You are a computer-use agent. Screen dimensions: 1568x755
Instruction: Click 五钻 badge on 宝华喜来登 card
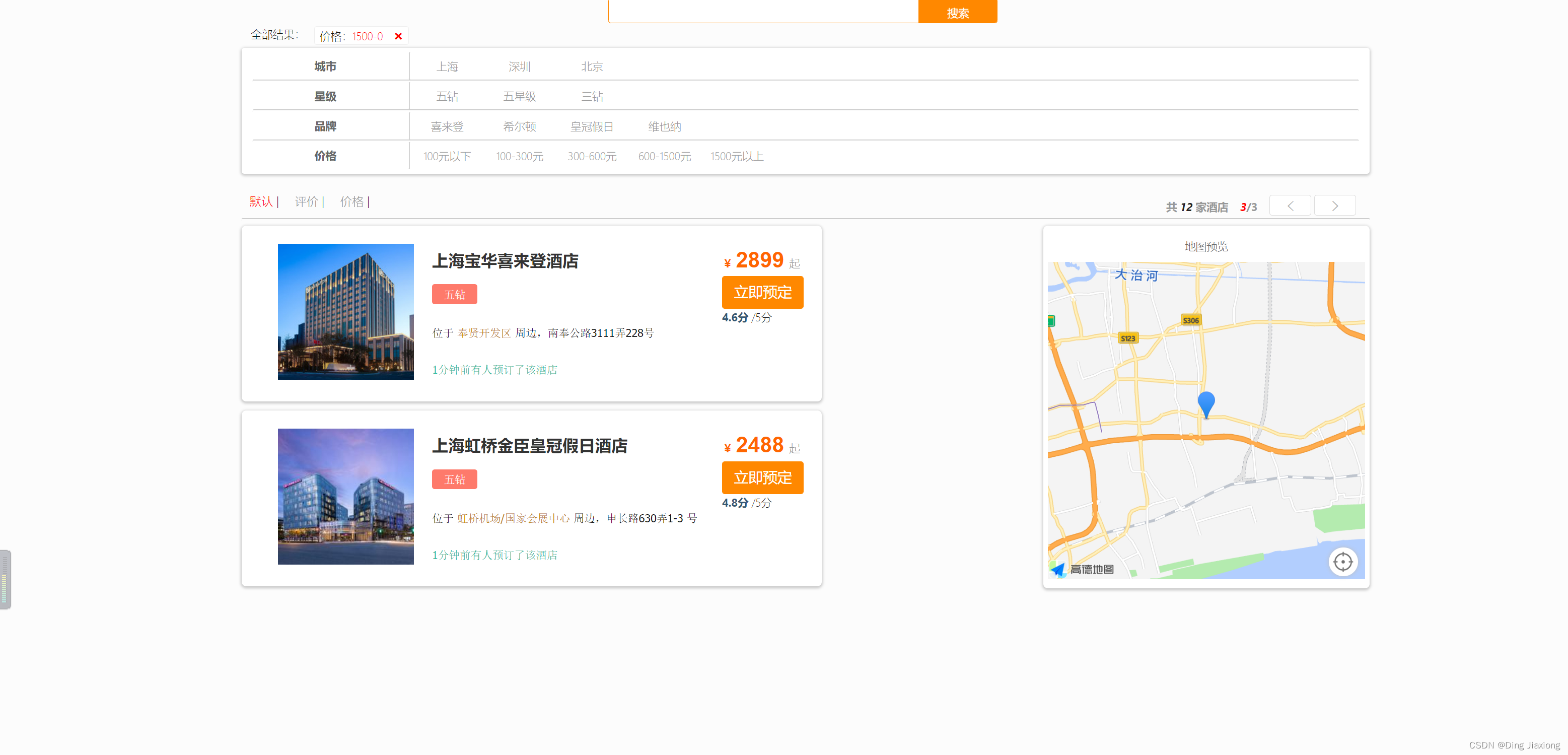point(454,294)
